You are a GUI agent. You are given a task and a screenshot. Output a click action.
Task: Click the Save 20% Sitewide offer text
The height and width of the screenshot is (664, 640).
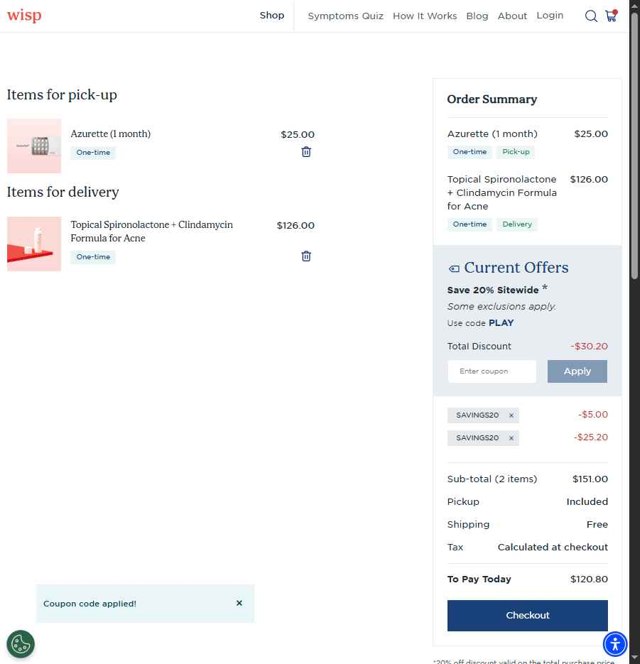pos(493,290)
